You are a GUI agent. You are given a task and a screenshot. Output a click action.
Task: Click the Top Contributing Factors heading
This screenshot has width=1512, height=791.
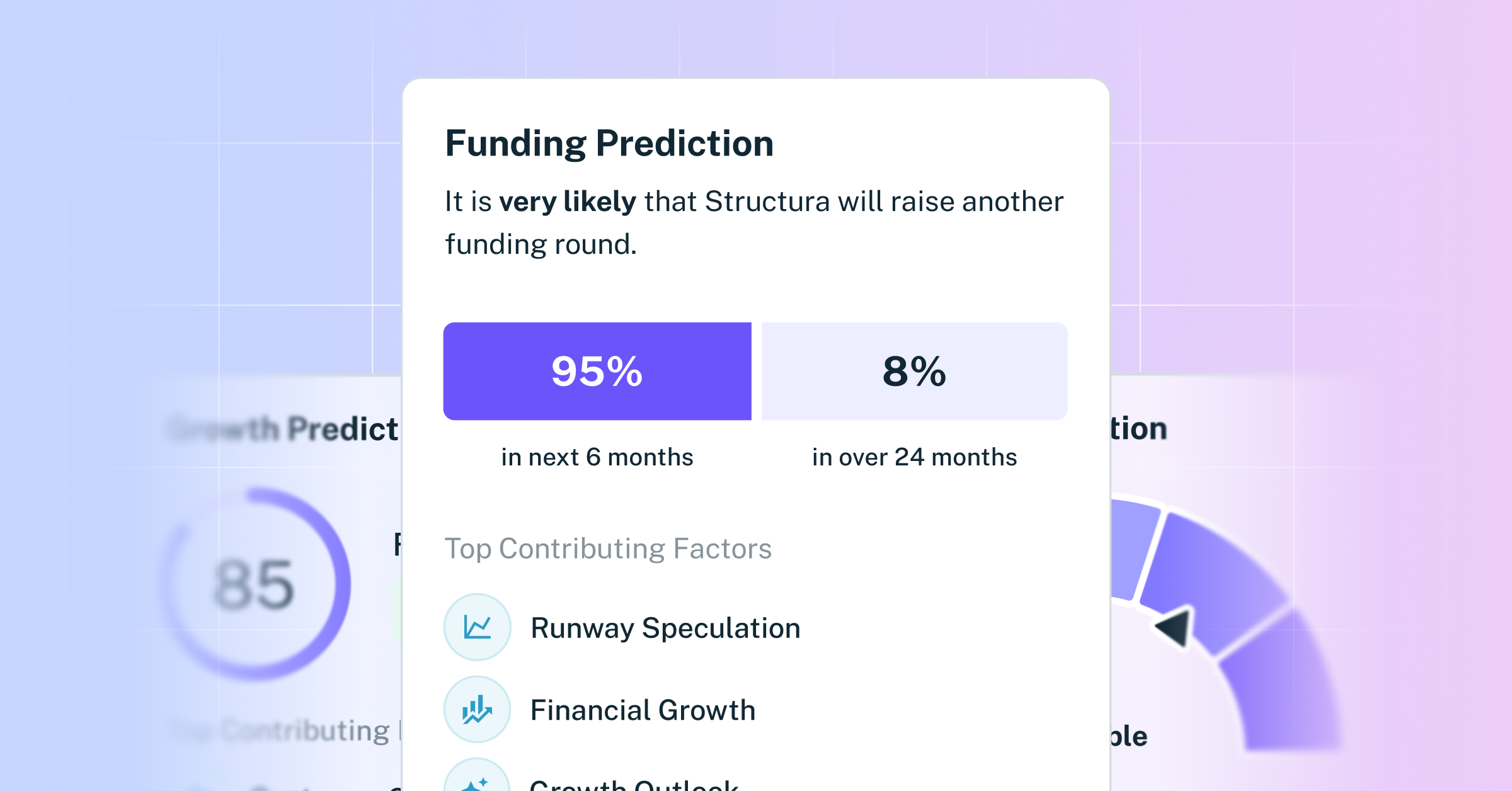point(608,549)
